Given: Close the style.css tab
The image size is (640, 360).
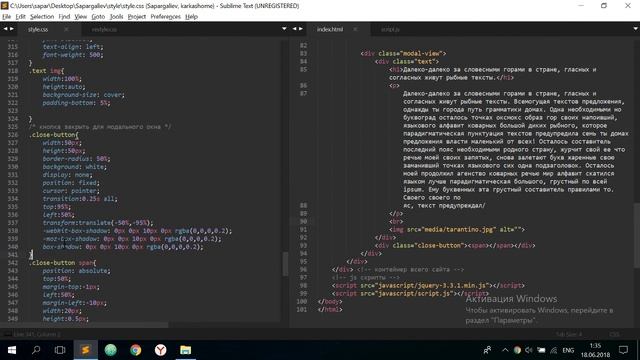Looking at the screenshot, I should pyautogui.click(x=66, y=29).
